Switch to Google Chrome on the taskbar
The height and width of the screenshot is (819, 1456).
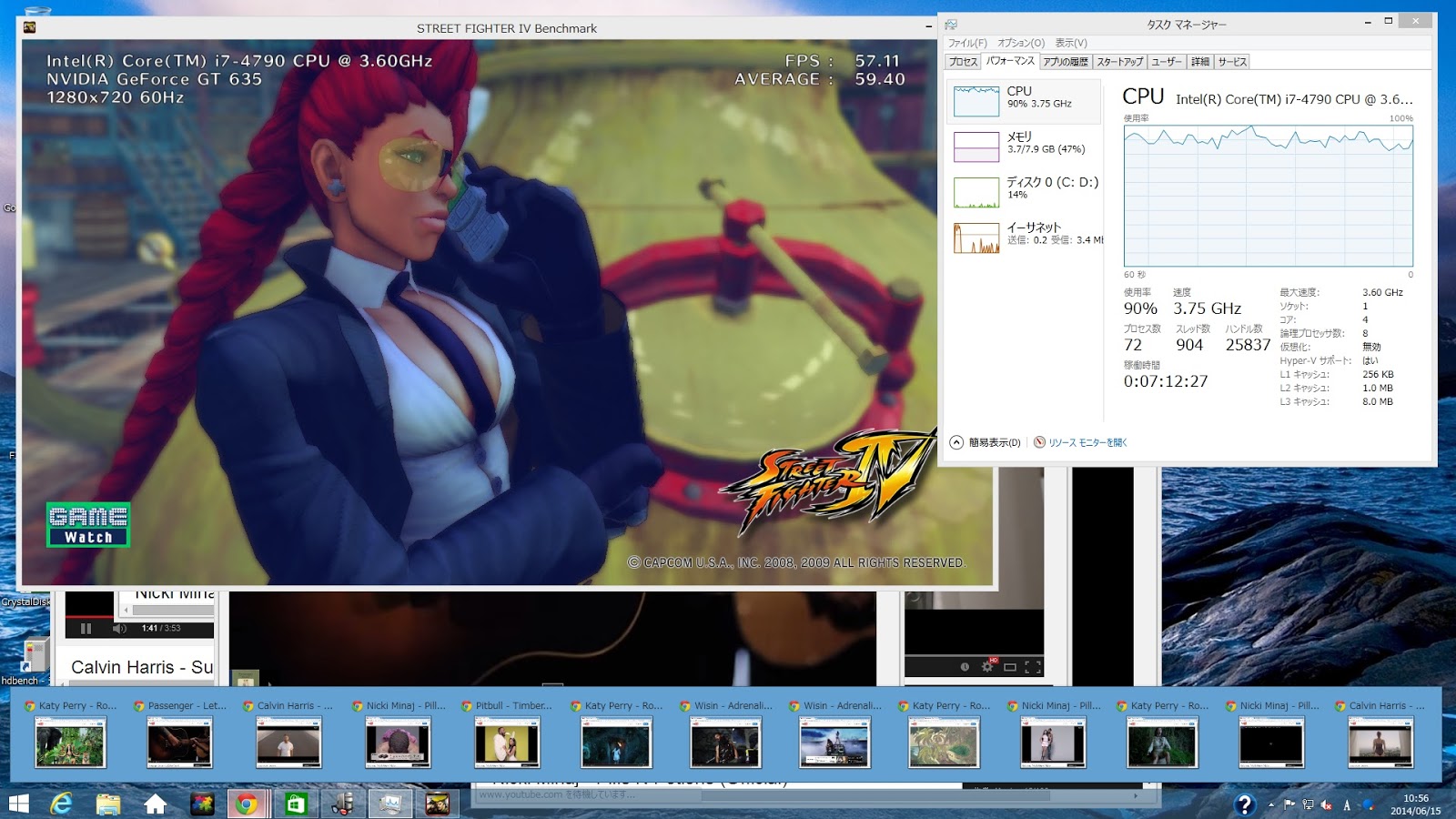point(247,804)
